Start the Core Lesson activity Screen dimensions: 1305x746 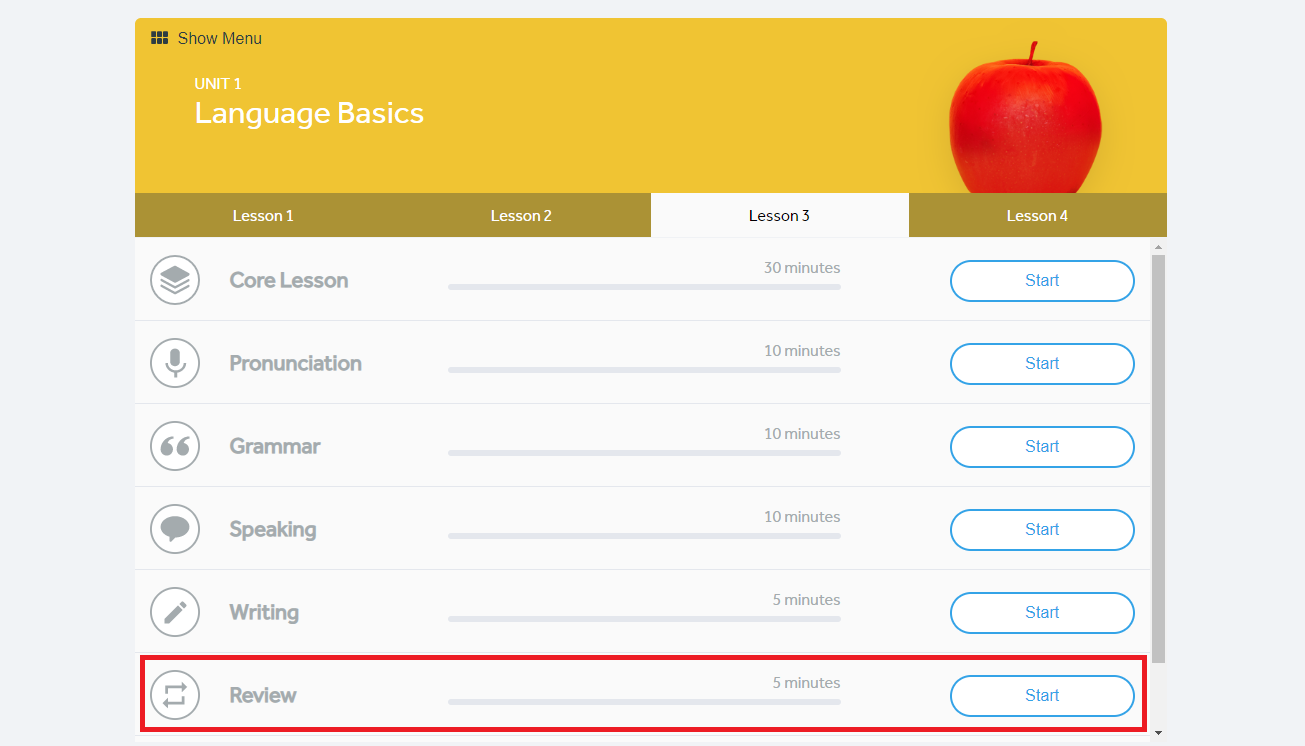pos(1041,280)
